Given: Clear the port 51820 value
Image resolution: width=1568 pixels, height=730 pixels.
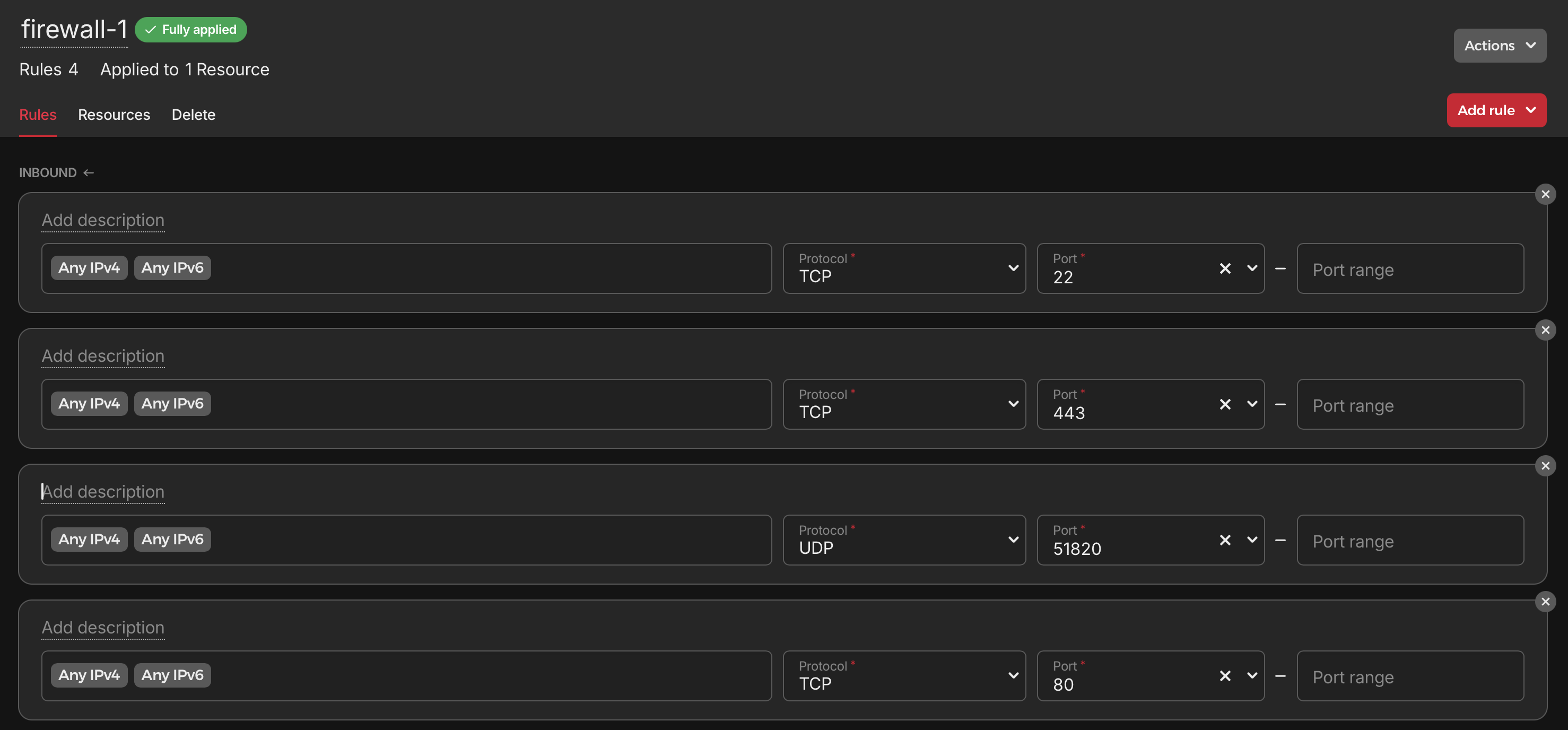Looking at the screenshot, I should pos(1225,540).
